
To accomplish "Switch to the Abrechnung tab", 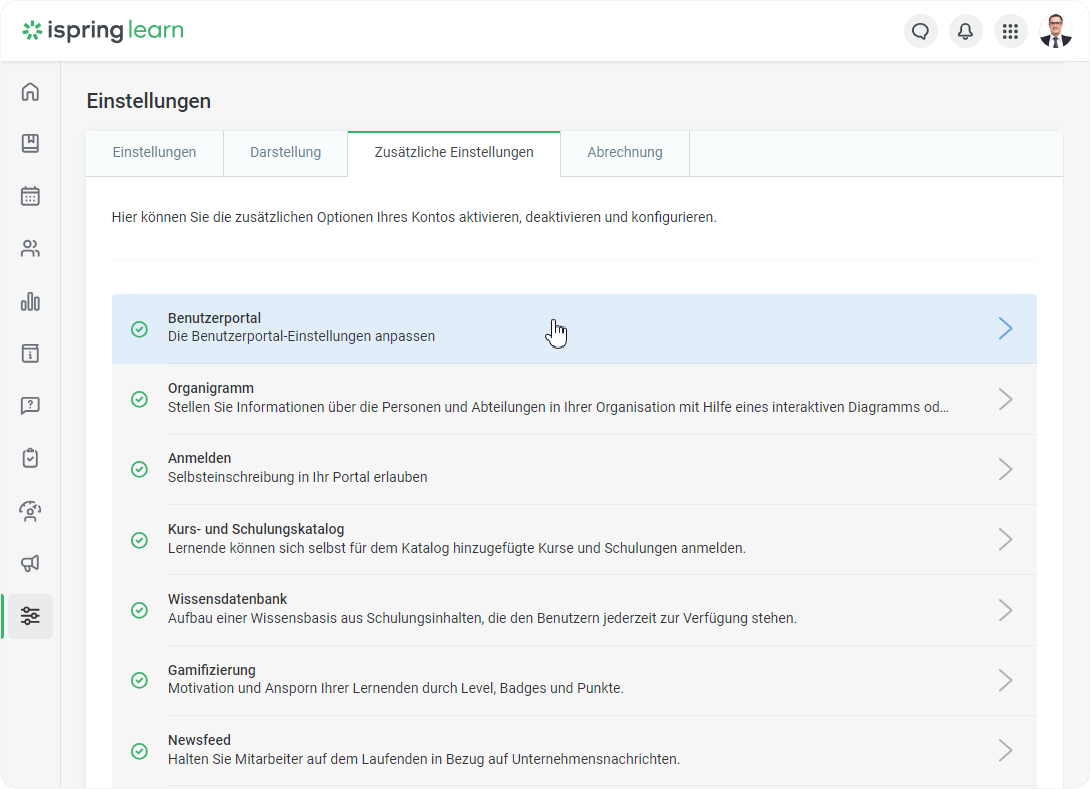I will [x=624, y=153].
